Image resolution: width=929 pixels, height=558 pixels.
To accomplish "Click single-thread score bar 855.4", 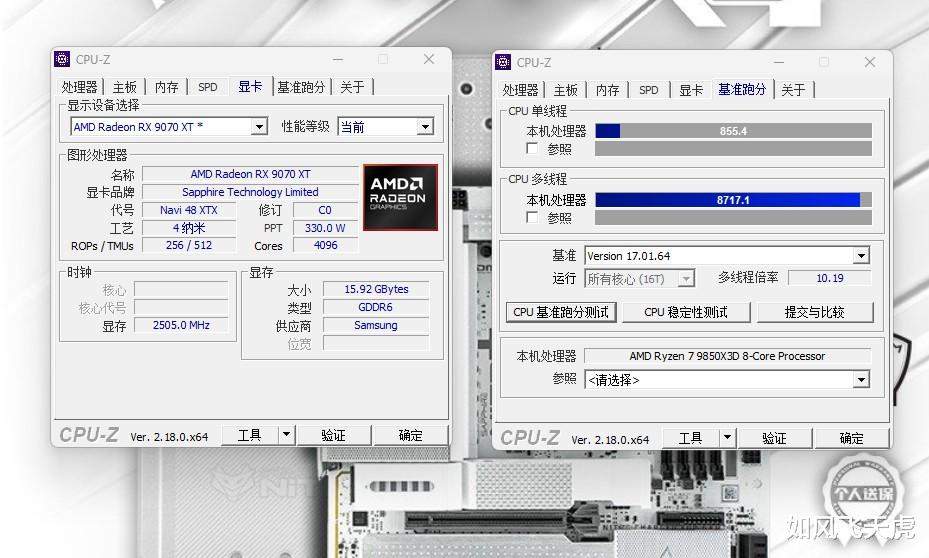I will [733, 131].
